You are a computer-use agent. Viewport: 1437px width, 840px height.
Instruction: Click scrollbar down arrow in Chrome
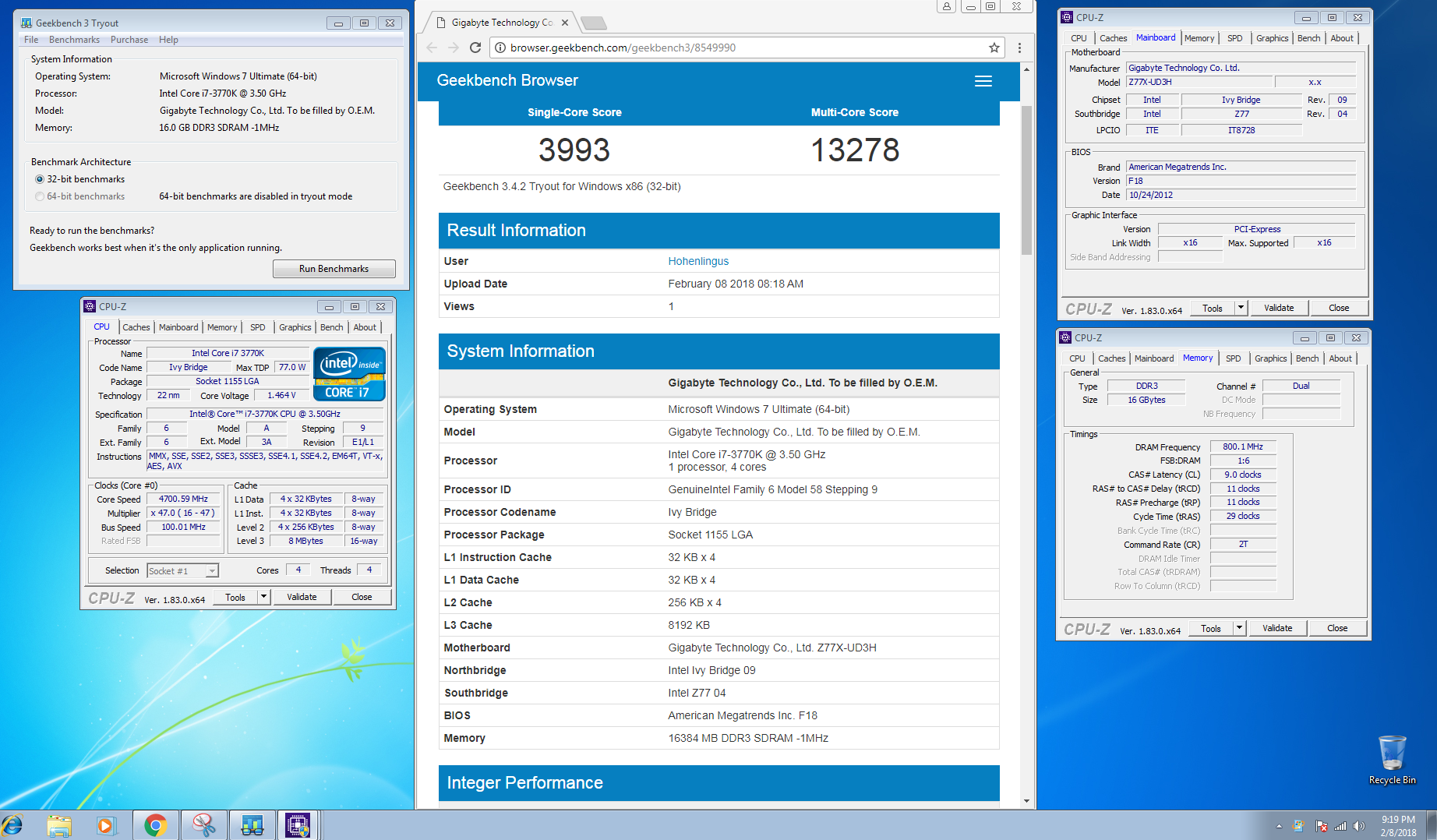pyautogui.click(x=1026, y=801)
